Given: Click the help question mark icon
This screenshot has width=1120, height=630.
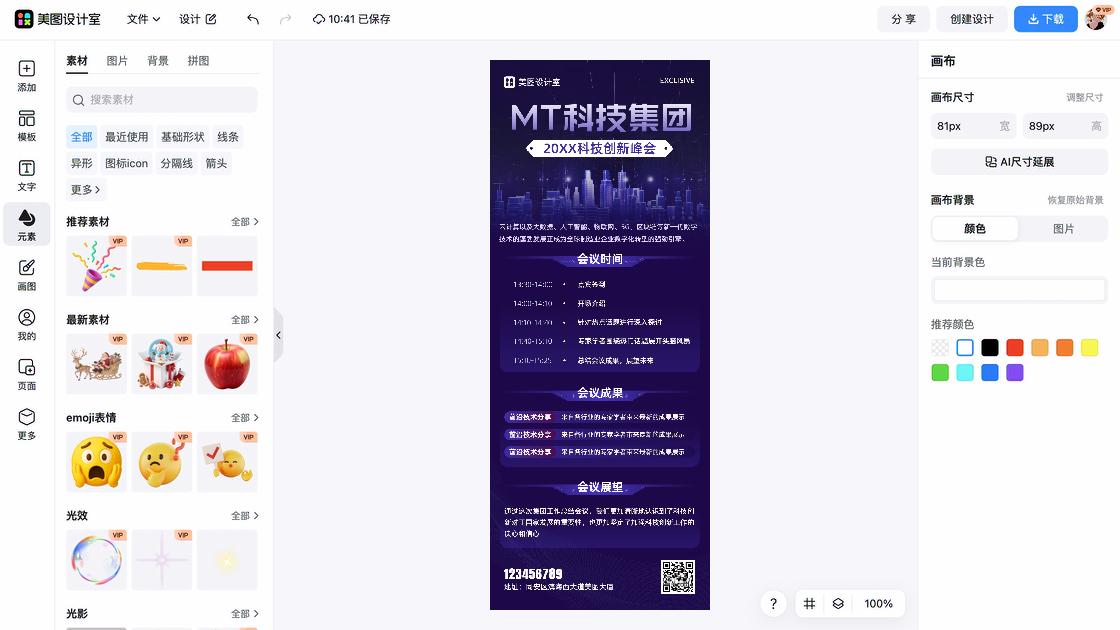Looking at the screenshot, I should point(773,603).
